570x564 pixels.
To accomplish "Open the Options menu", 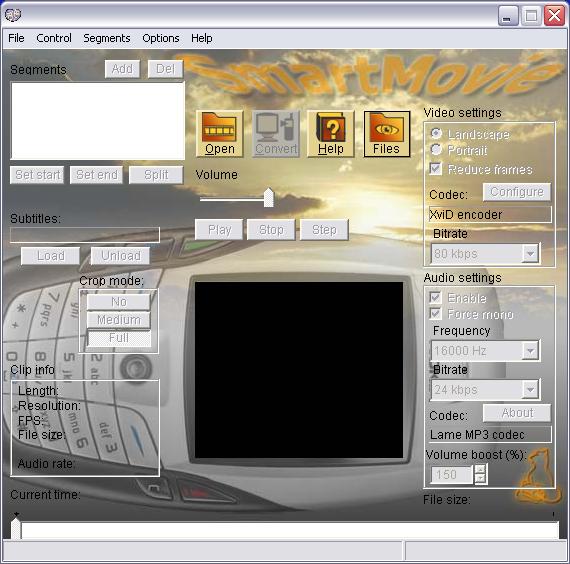I will 161,38.
